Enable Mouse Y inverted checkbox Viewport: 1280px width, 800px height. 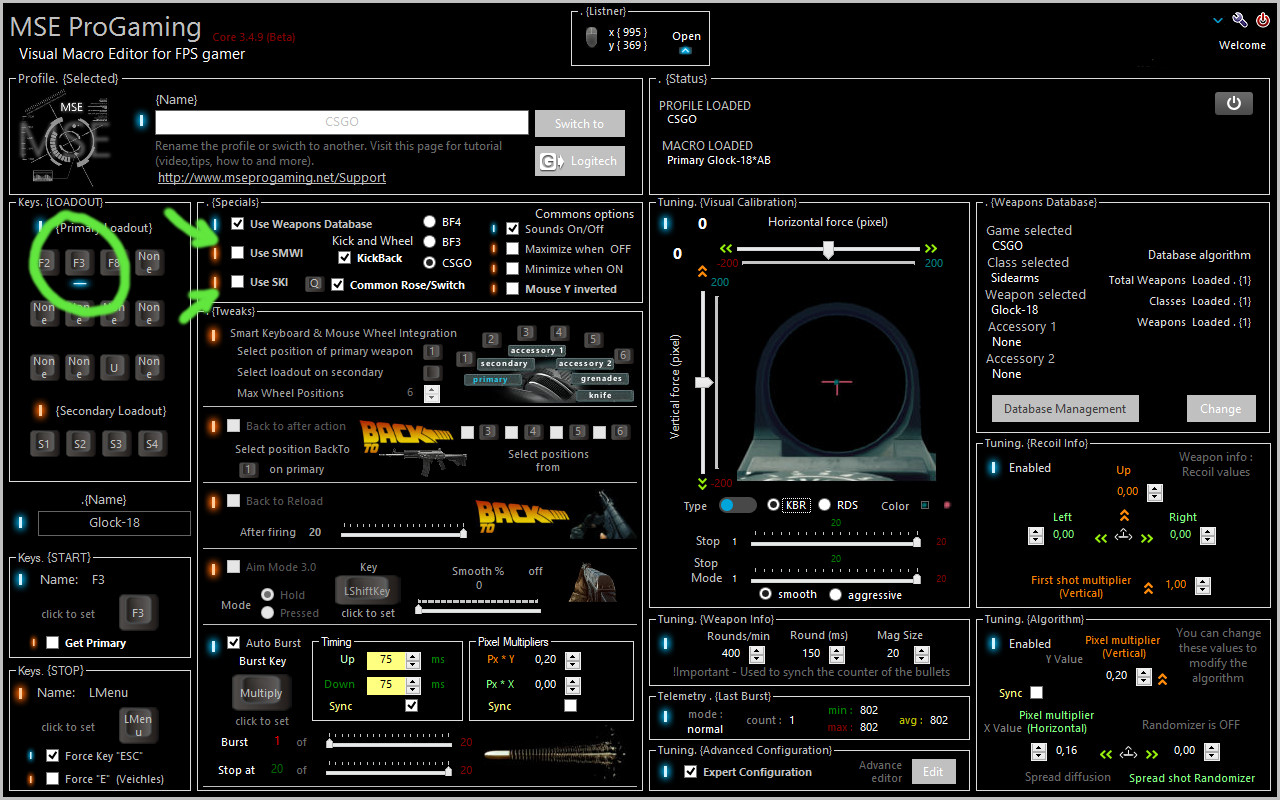coord(513,289)
